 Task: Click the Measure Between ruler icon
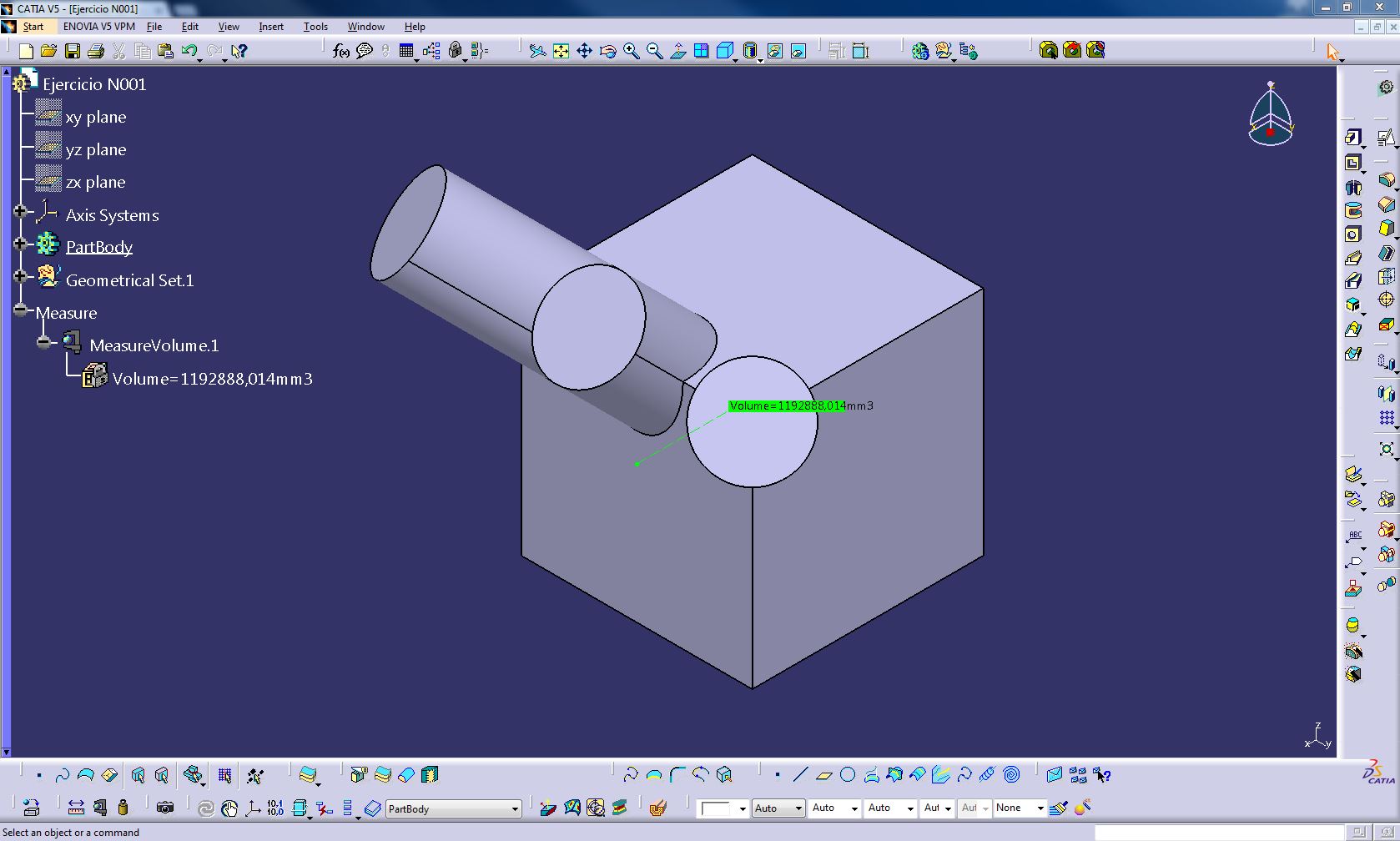tap(76, 808)
